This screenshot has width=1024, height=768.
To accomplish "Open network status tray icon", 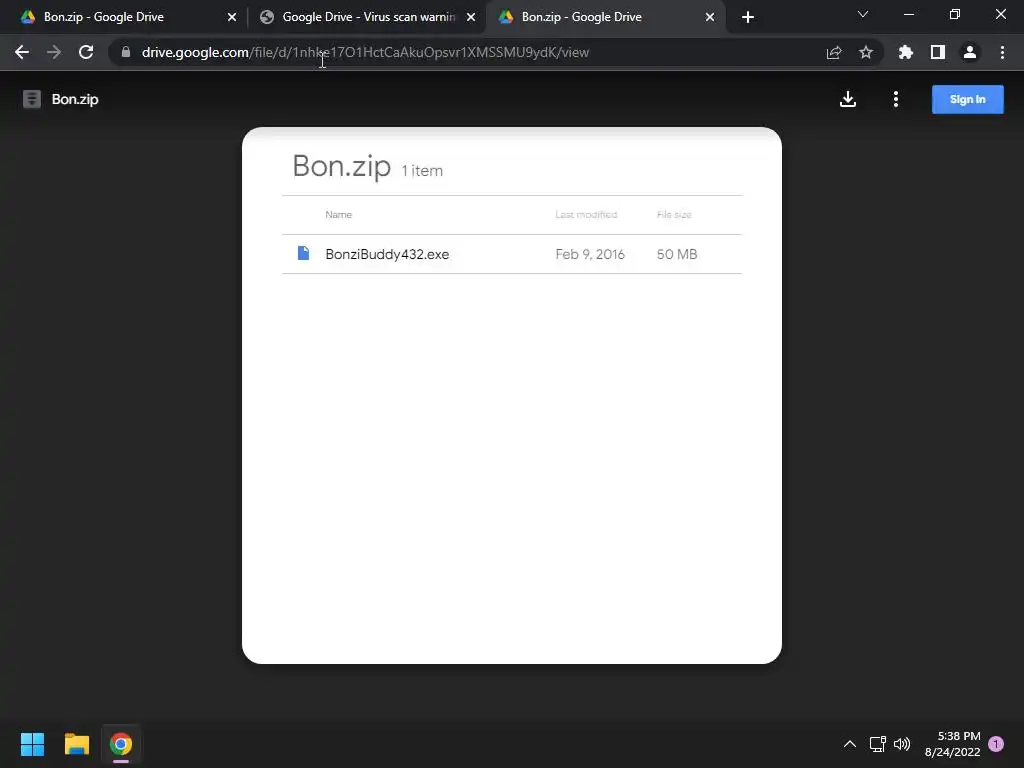I will (877, 744).
